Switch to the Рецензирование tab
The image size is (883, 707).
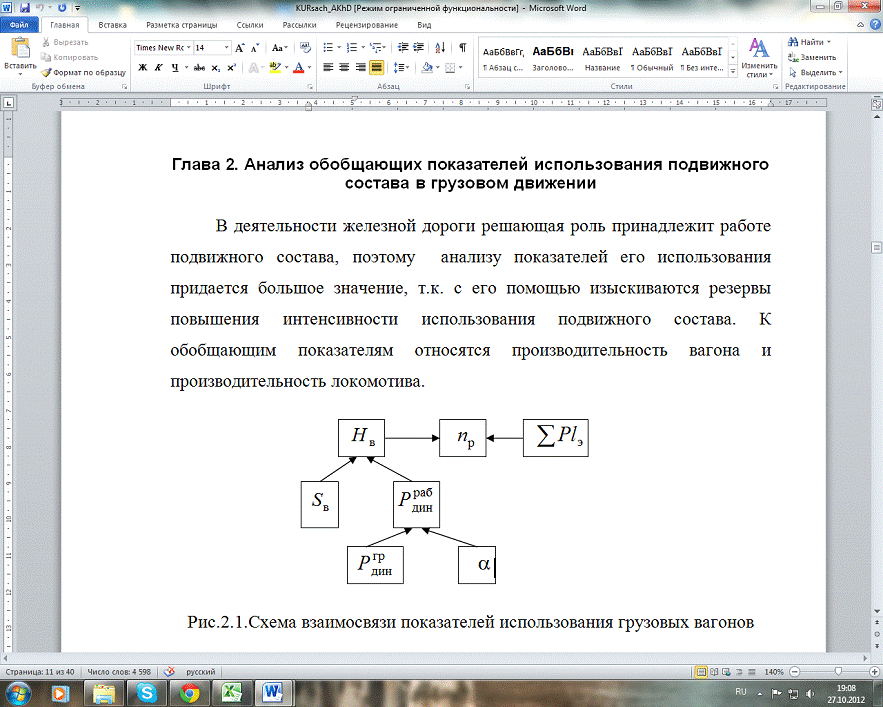click(367, 25)
